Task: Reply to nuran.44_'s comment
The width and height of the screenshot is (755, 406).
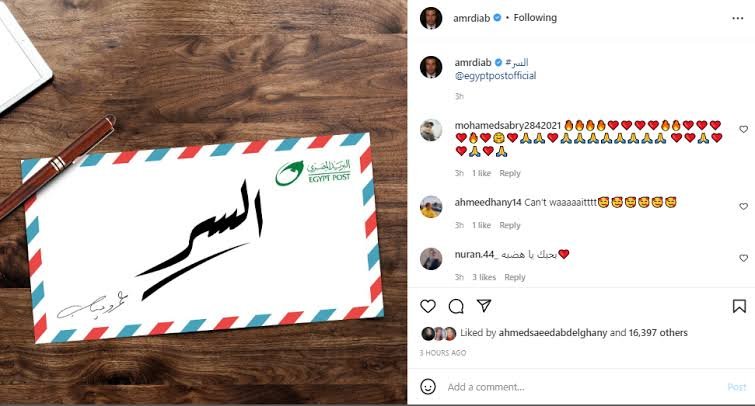Action: (515, 277)
